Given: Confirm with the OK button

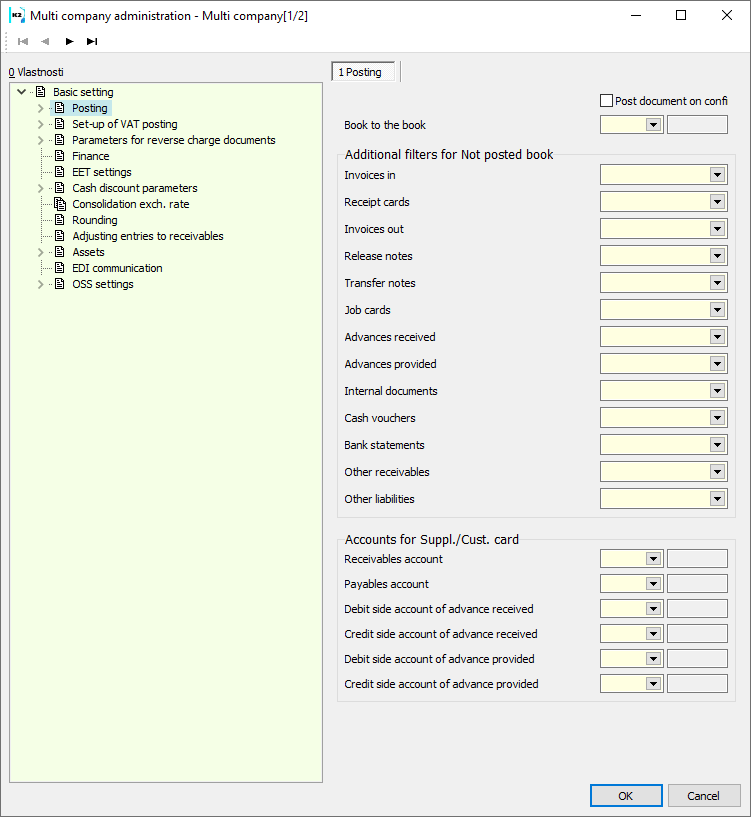Looking at the screenshot, I should (x=626, y=796).
